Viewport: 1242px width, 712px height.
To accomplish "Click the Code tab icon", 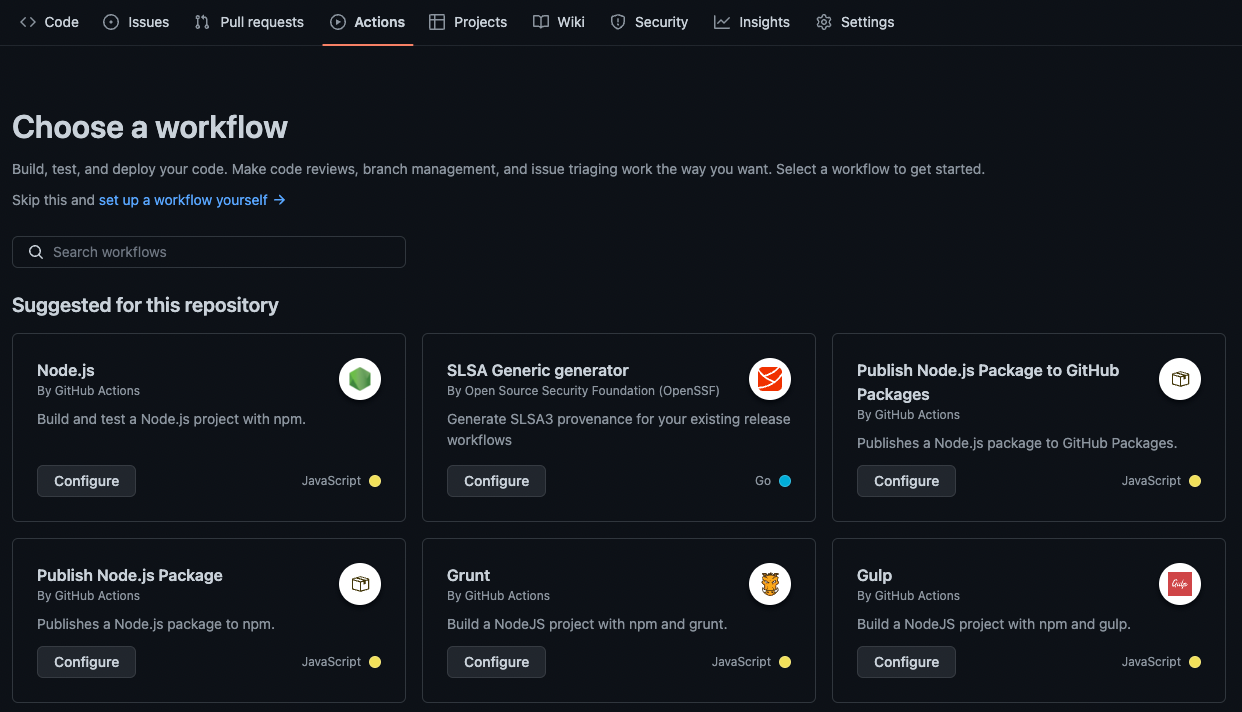I will [28, 22].
